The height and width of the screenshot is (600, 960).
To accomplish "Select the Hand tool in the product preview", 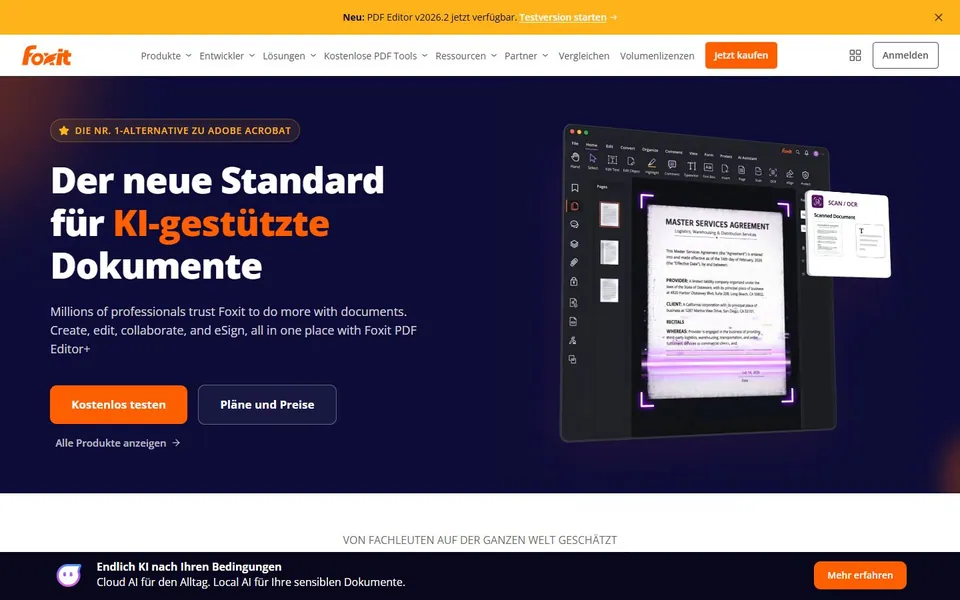I will 575,160.
